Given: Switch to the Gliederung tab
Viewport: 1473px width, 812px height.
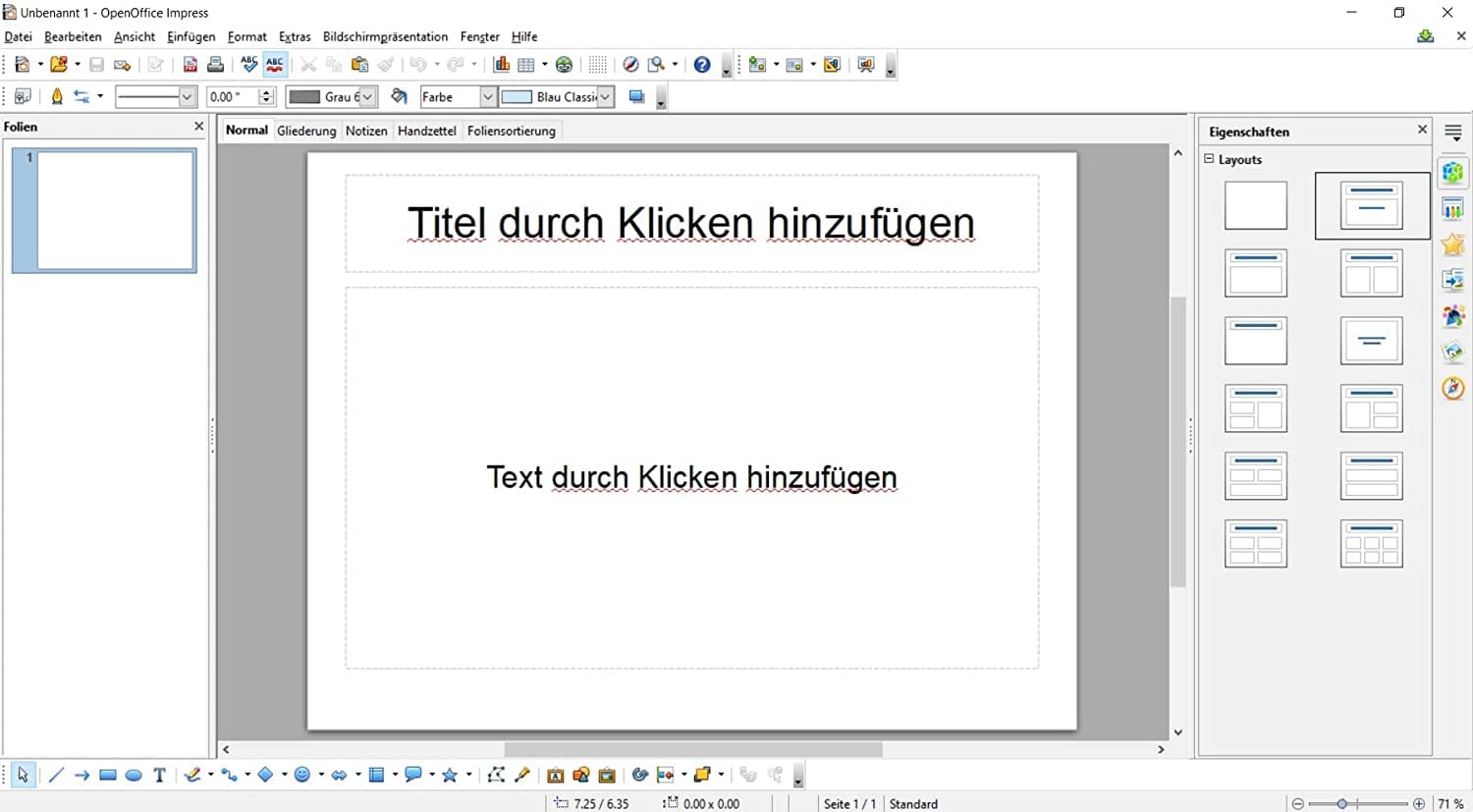Looking at the screenshot, I should 306,131.
